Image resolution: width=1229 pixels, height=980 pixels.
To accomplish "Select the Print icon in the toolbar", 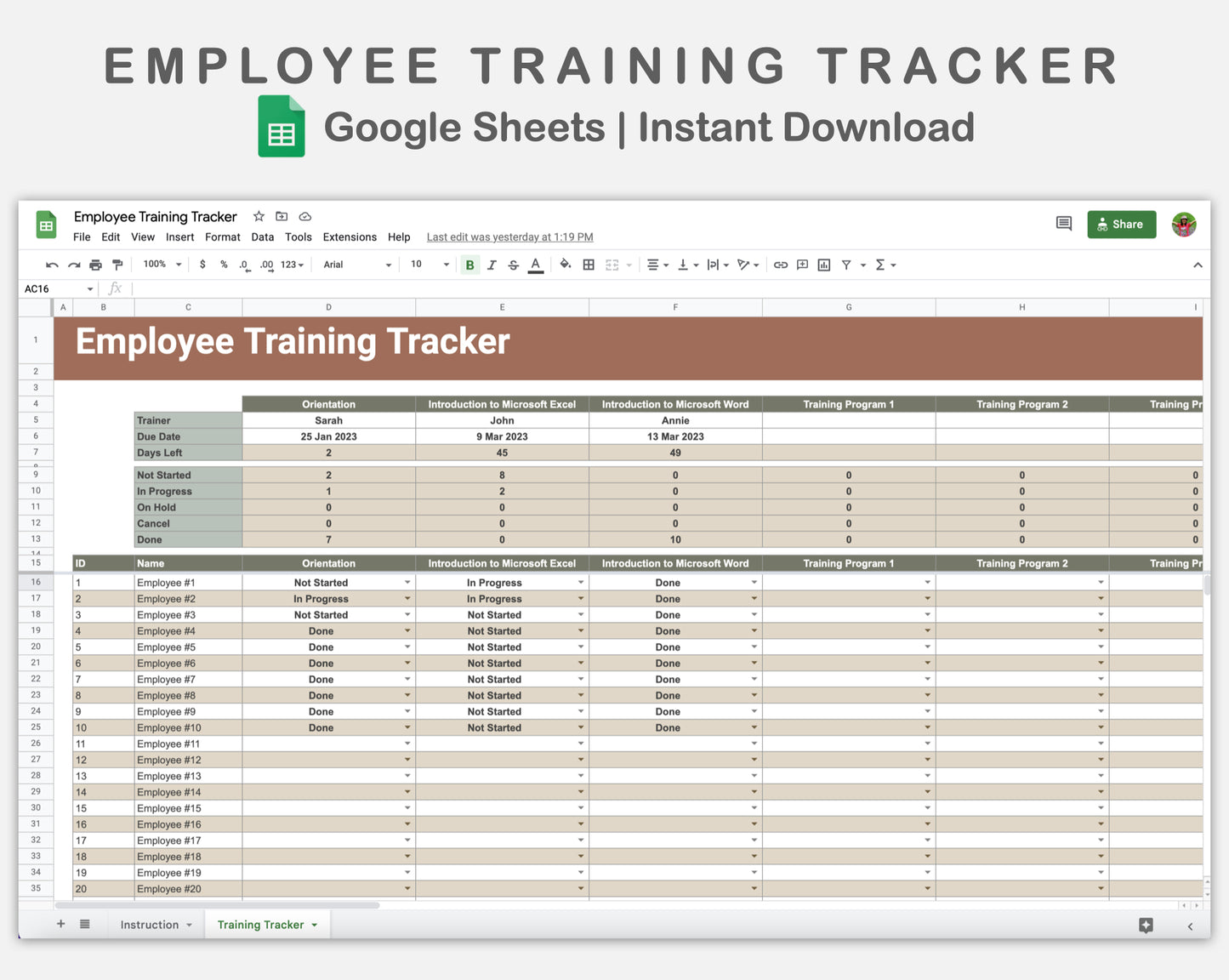I will pos(95,265).
